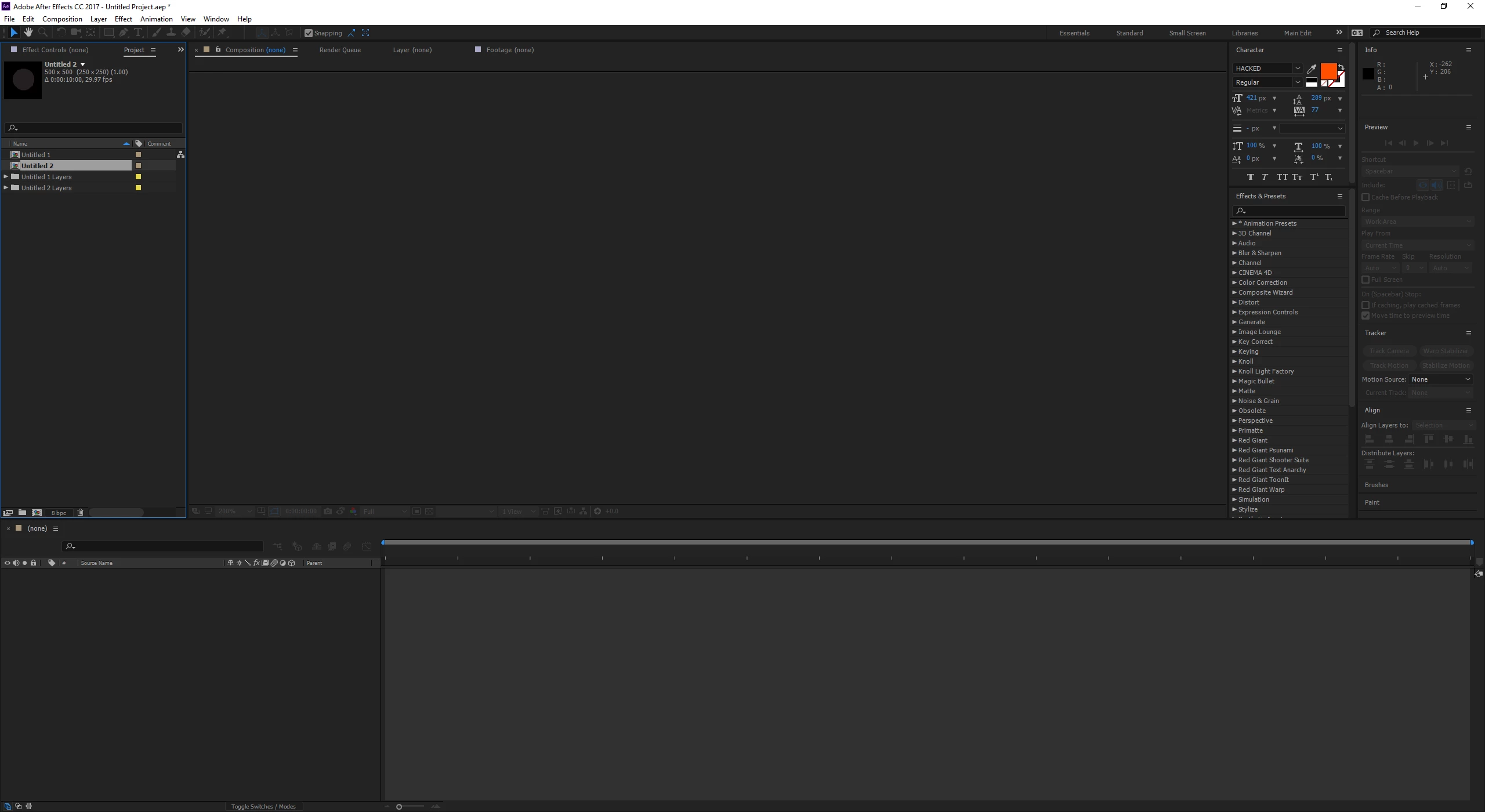Click the delete trash icon in Project panel
Viewport: 1485px width, 812px height.
point(81,513)
